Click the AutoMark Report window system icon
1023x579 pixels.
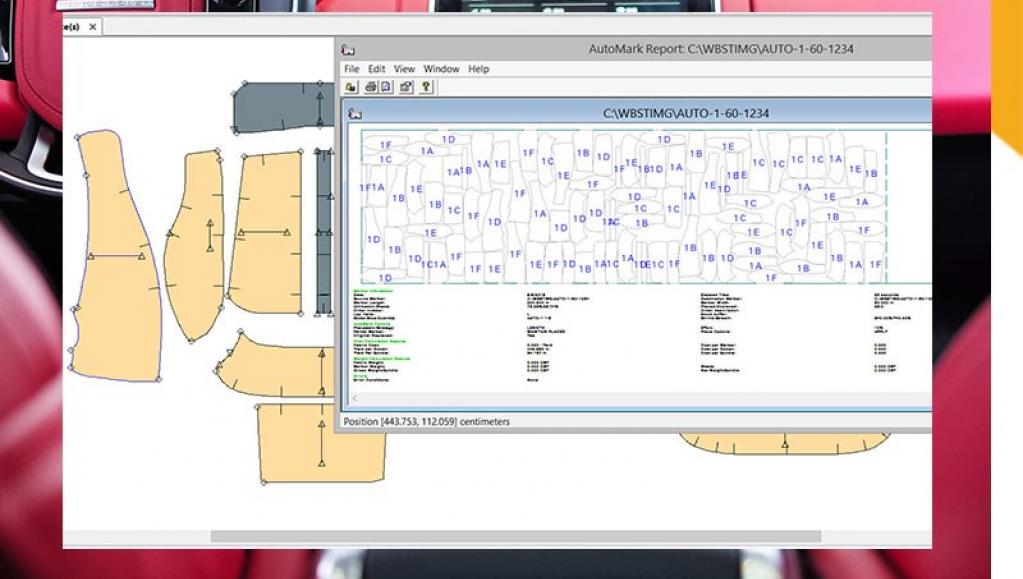pyautogui.click(x=347, y=49)
